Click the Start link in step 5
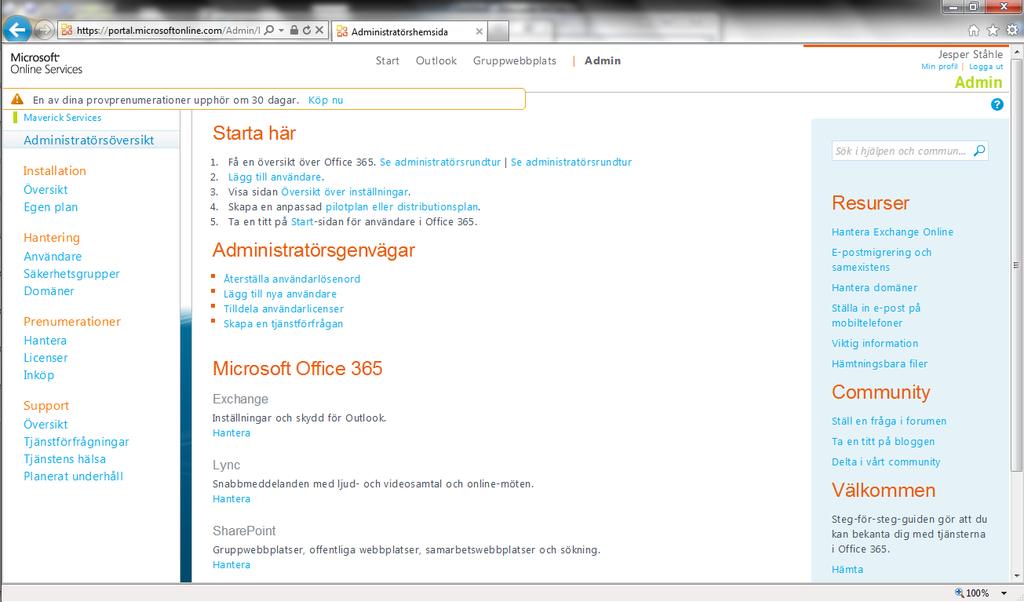Screen dimensions: 1024x602 click(x=302, y=222)
